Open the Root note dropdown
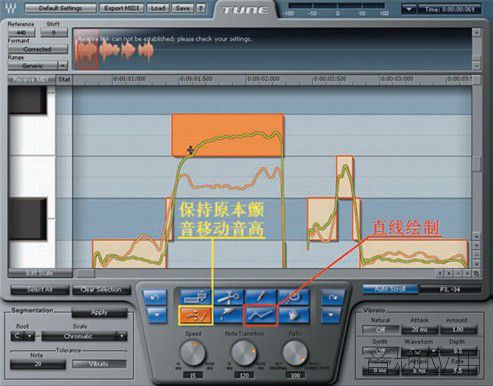The image size is (493, 386). 23,336
